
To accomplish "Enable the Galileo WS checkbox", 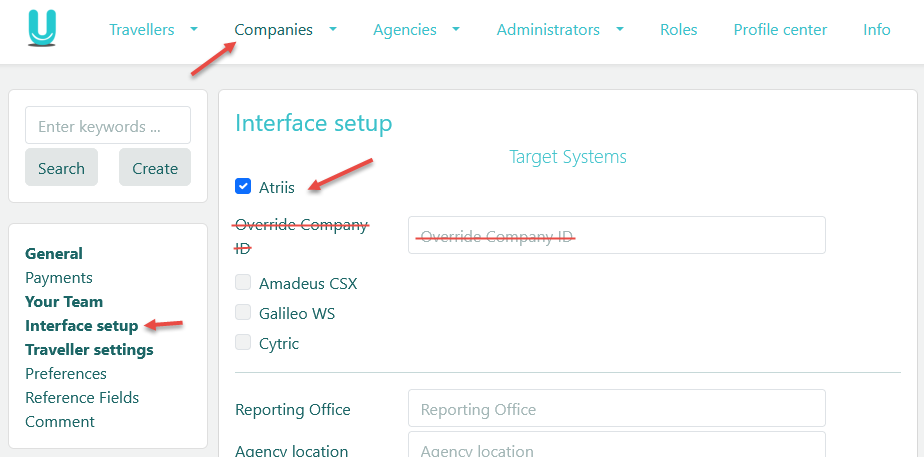I will pos(243,313).
